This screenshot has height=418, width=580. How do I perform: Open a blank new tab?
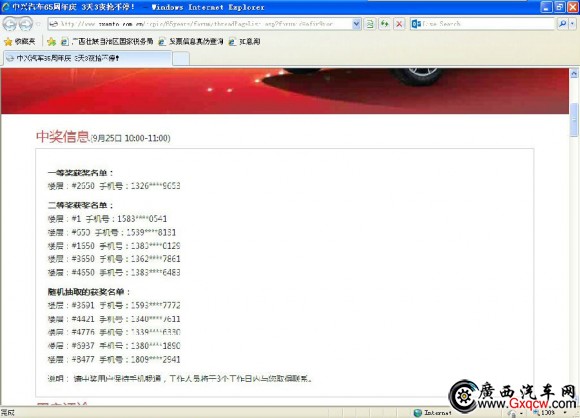click(181, 58)
